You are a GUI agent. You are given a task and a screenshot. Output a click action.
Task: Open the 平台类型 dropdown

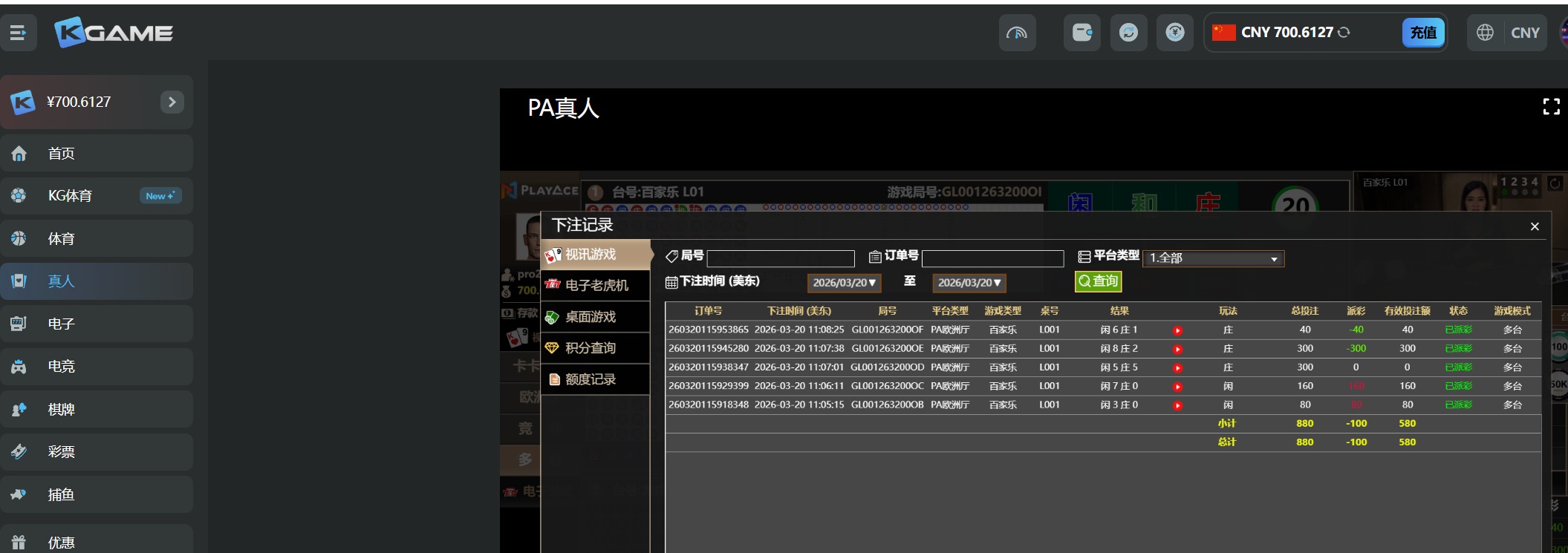pos(1213,258)
